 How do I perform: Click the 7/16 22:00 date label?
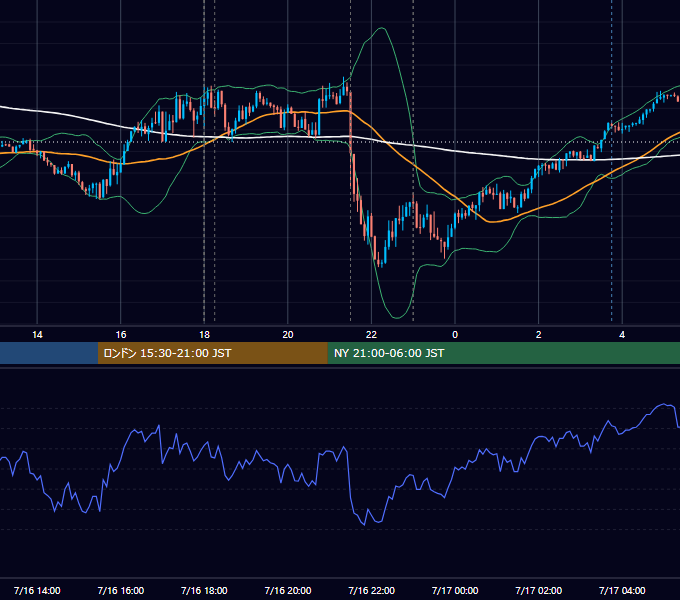[372, 590]
